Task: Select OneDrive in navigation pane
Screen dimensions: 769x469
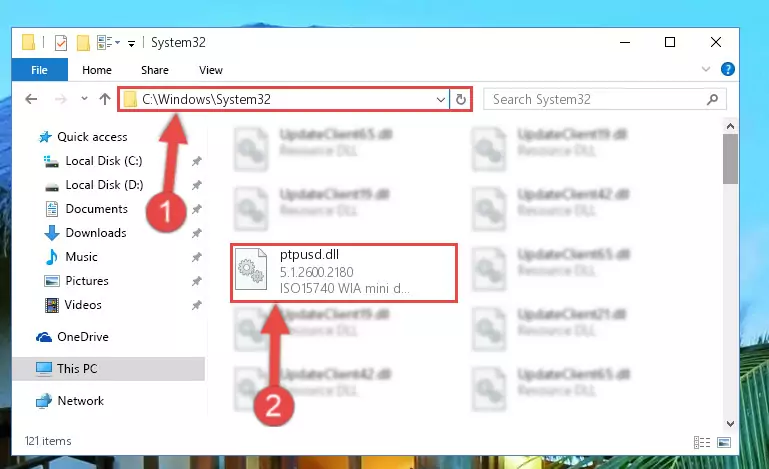Action: pyautogui.click(x=82, y=337)
